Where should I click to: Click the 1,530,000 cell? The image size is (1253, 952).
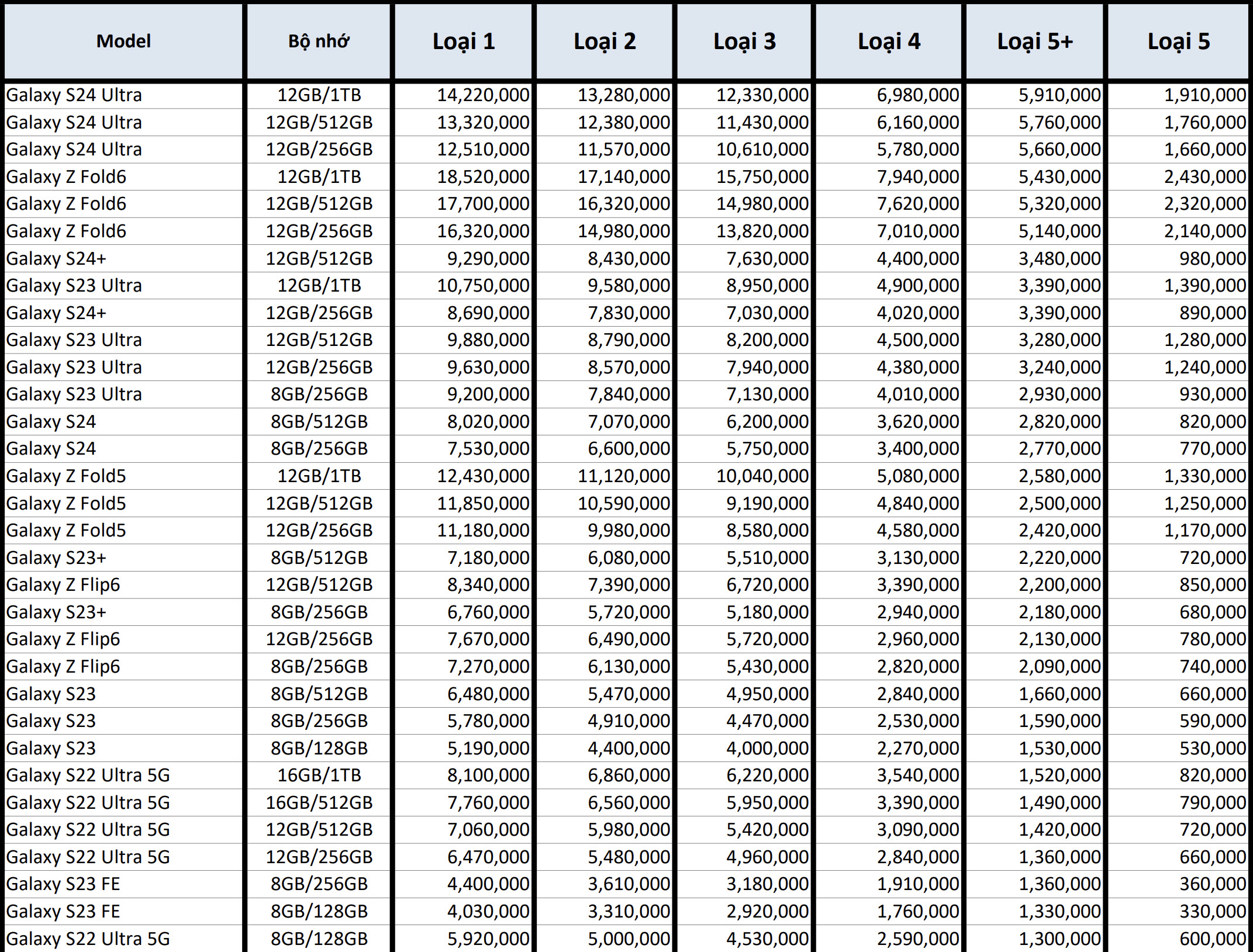(x=1035, y=748)
